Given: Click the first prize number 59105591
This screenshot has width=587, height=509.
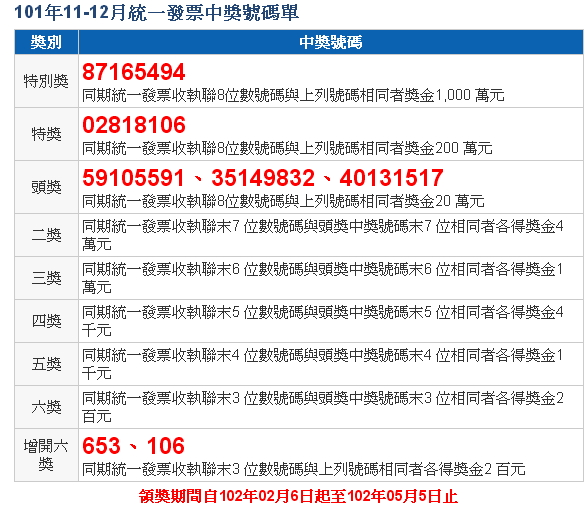Looking at the screenshot, I should 133,178.
